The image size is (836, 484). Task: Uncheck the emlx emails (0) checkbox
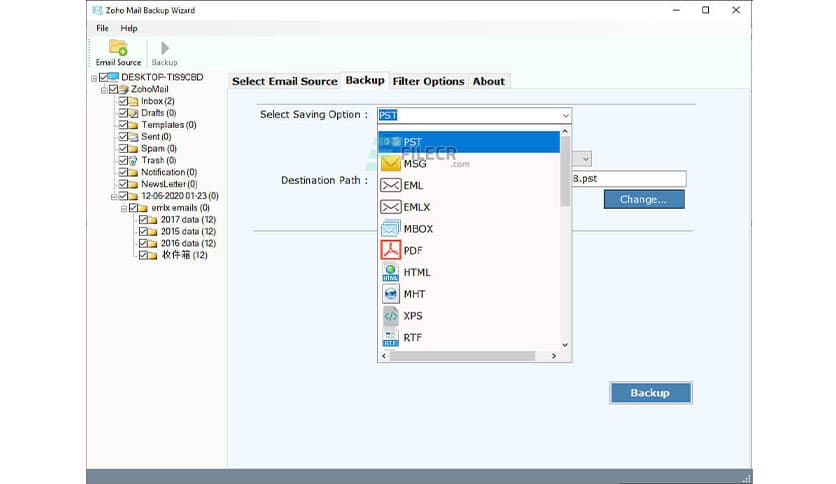tap(133, 208)
